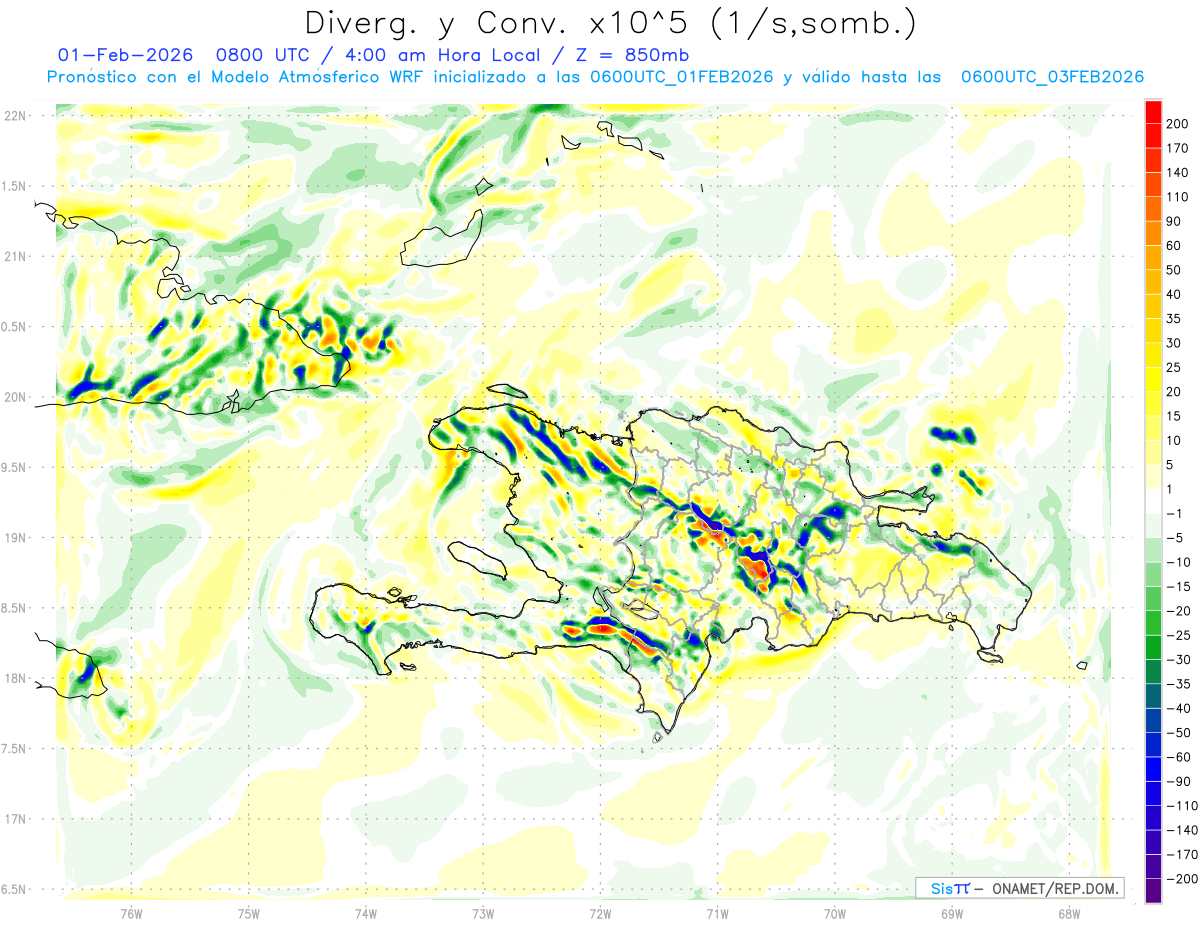The width and height of the screenshot is (1200, 927).
Task: Click the 70W longitude label
Action: pyautogui.click(x=834, y=913)
